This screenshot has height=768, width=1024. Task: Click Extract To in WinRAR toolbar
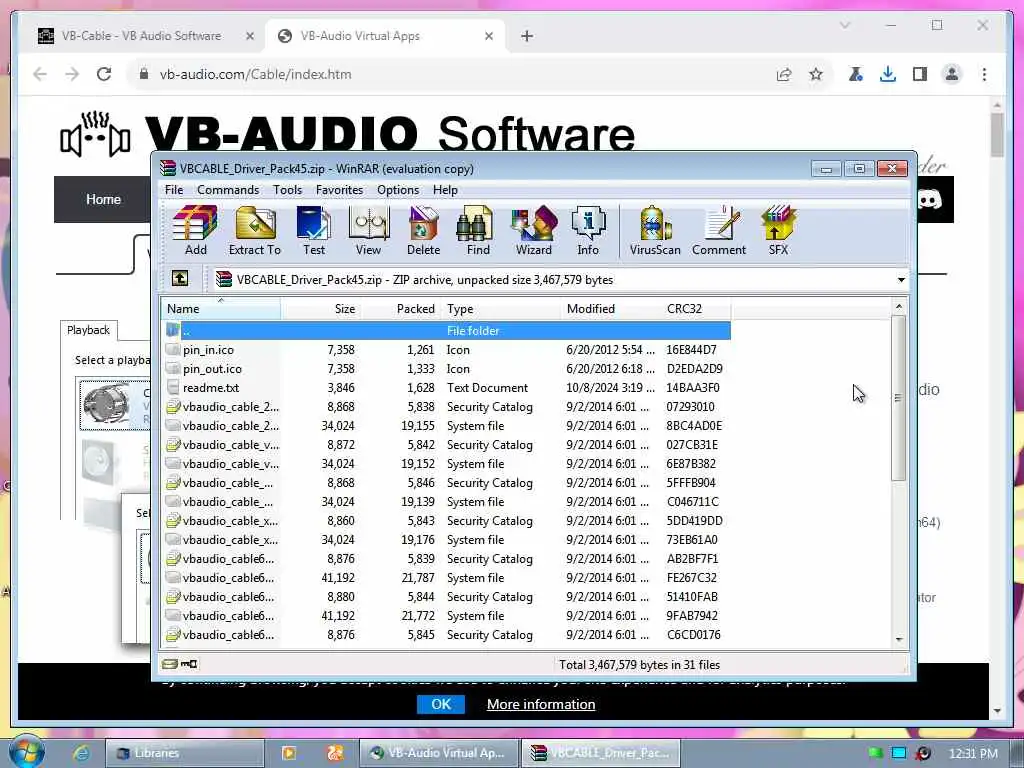[x=255, y=230]
